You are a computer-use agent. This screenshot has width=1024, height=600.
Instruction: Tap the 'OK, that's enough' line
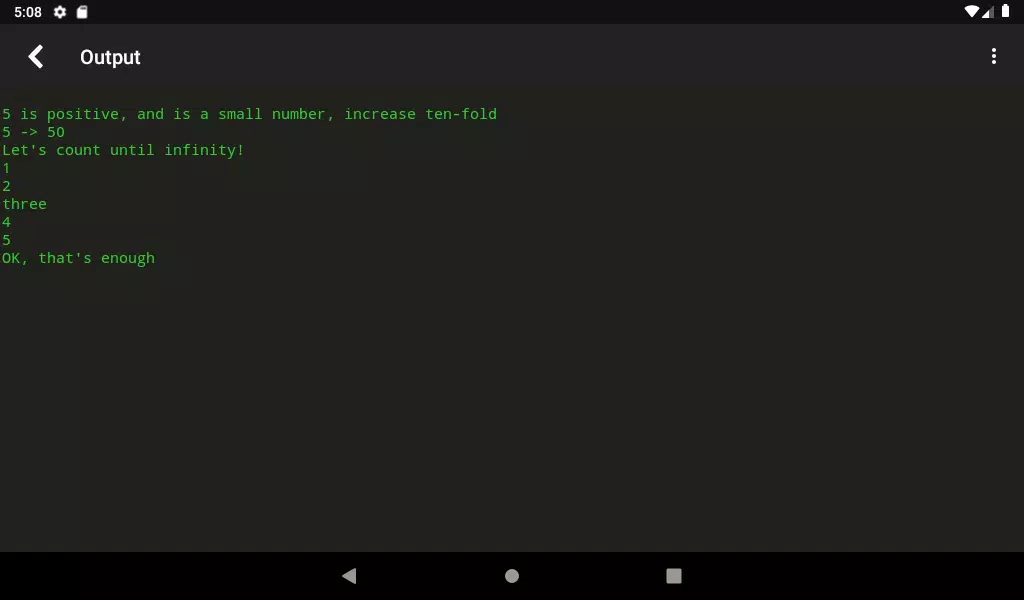[x=78, y=259]
